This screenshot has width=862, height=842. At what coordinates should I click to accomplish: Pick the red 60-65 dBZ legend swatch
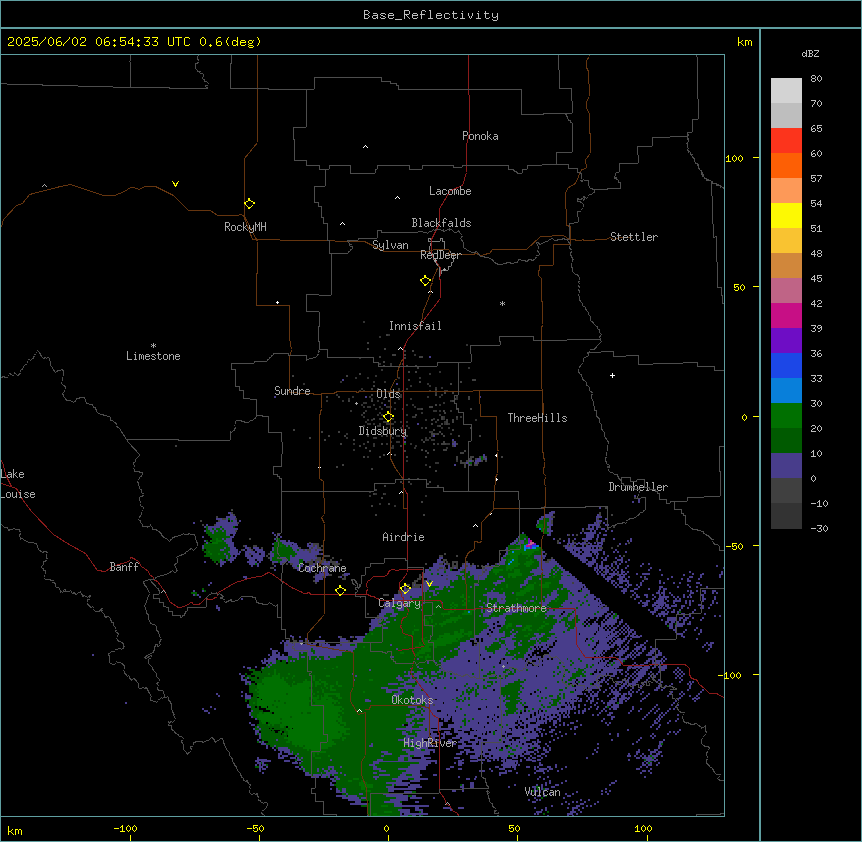786,140
